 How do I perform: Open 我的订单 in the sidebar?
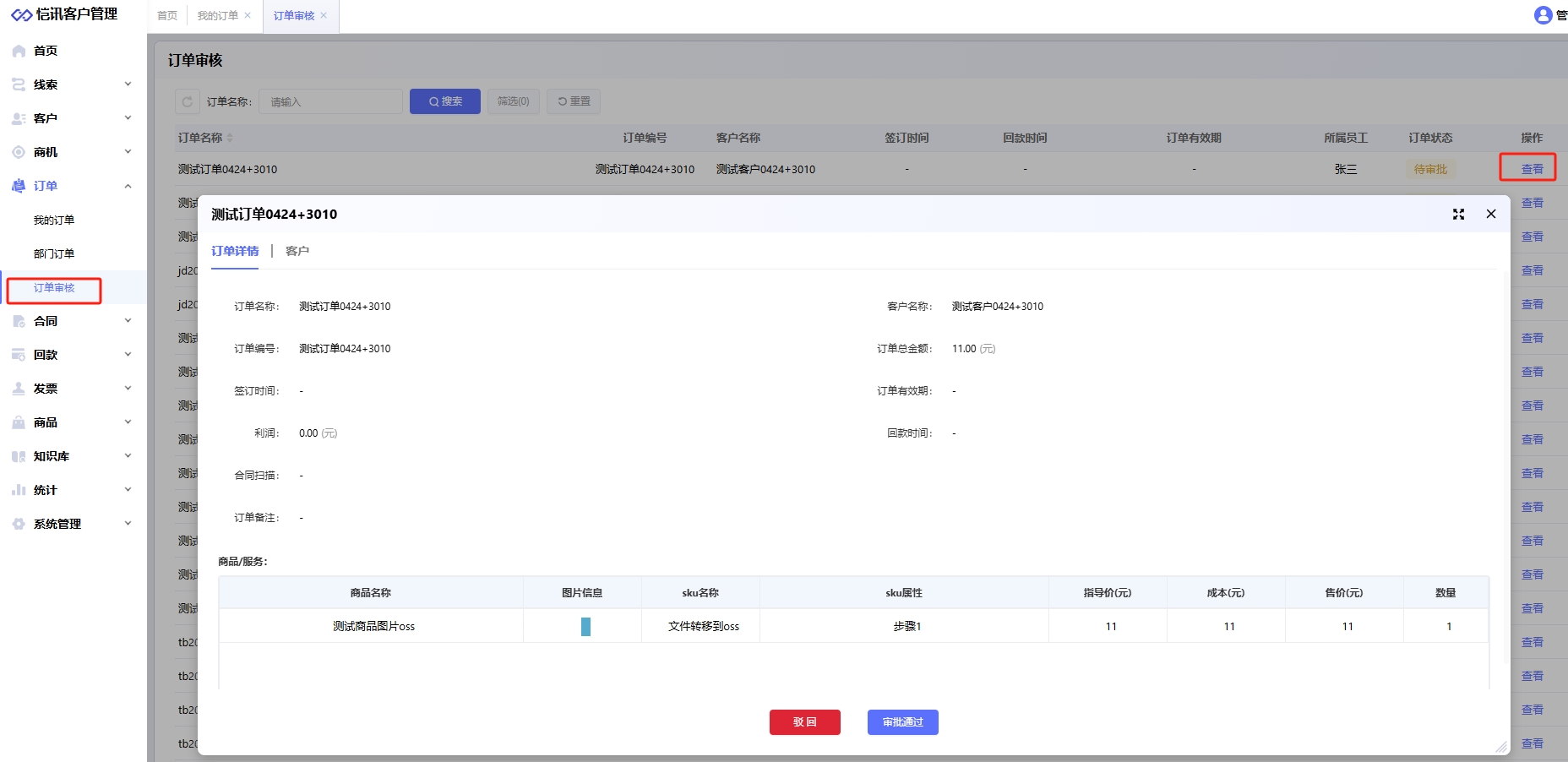coord(54,220)
